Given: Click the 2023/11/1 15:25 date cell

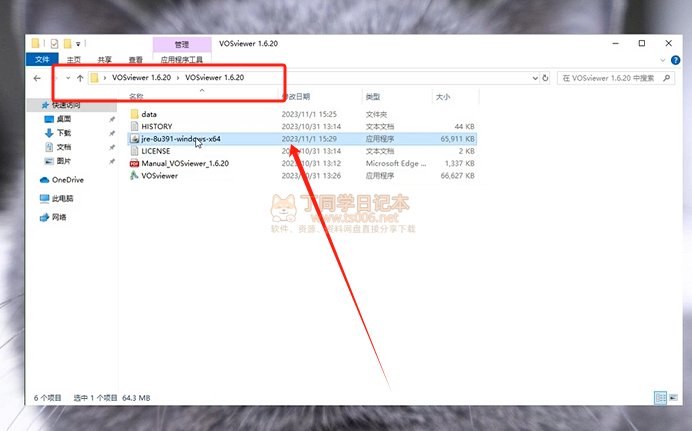Looking at the screenshot, I should (309, 114).
